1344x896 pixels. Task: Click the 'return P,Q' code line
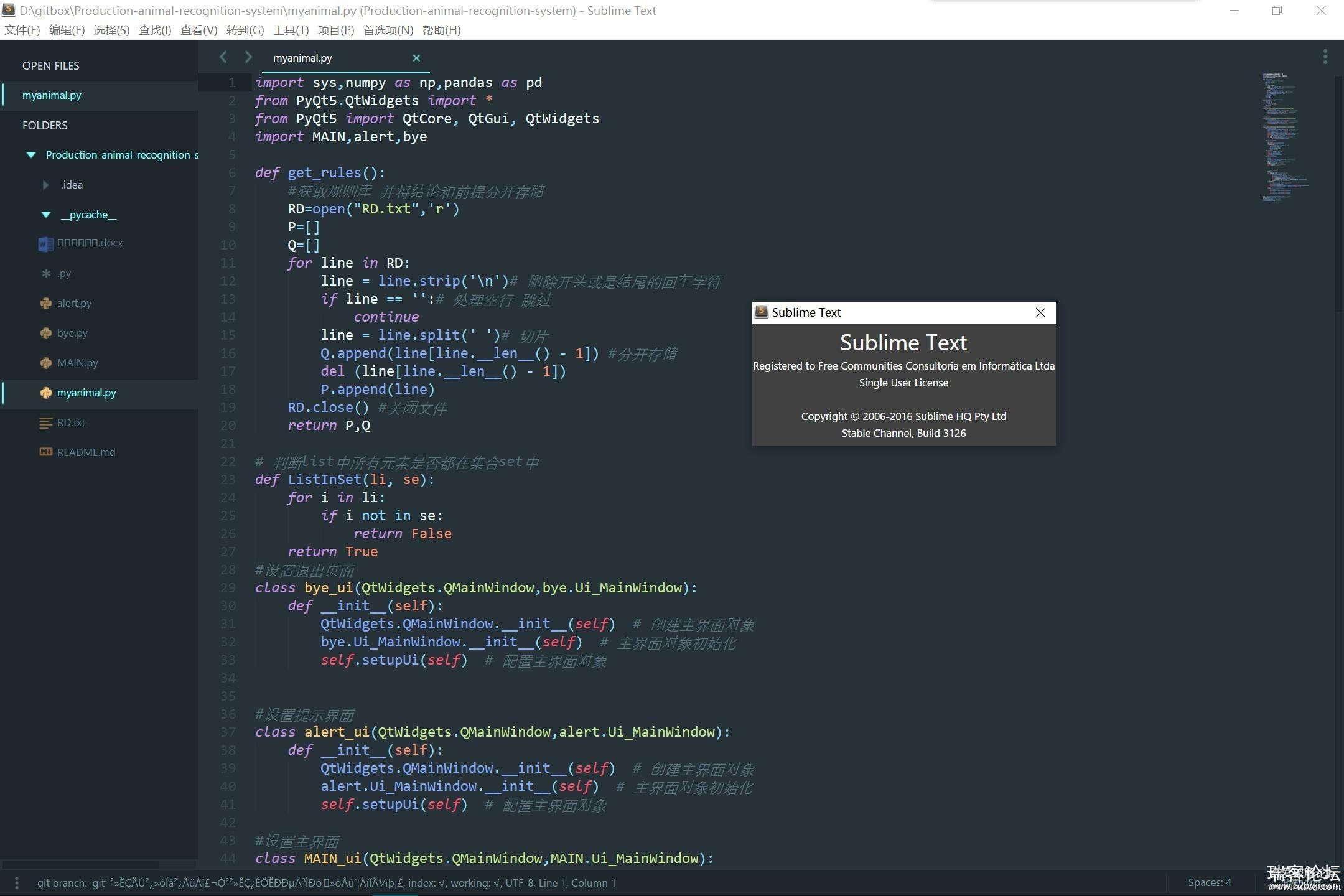[x=329, y=425]
